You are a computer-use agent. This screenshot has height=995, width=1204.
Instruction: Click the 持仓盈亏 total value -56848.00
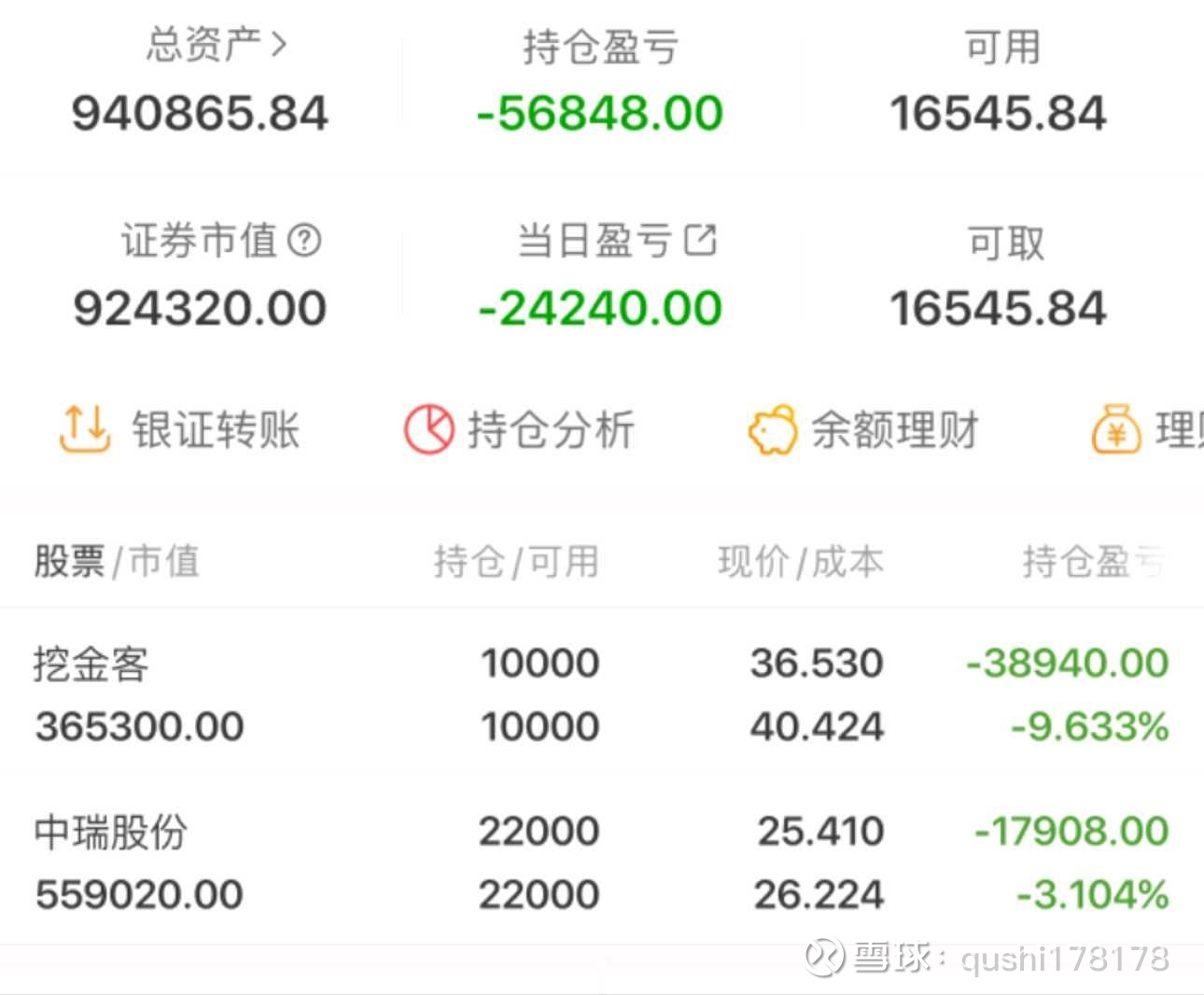[x=600, y=114]
